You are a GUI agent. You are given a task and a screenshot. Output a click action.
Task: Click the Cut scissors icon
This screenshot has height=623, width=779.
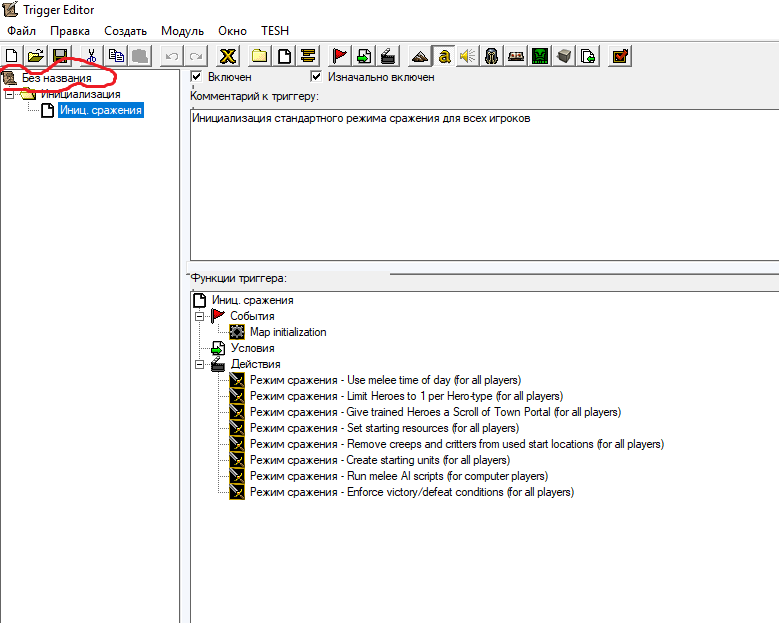[x=91, y=56]
